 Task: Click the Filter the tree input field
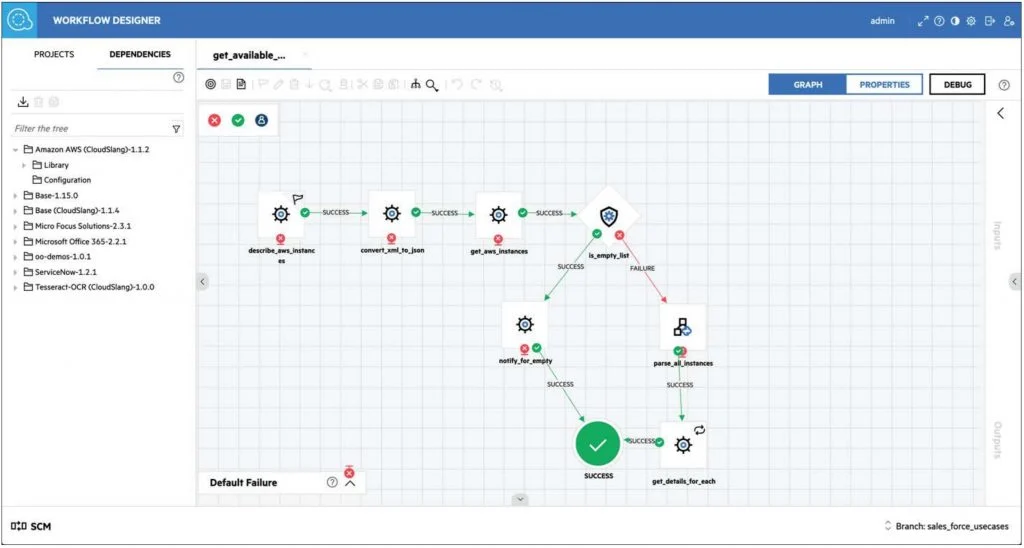coord(90,129)
